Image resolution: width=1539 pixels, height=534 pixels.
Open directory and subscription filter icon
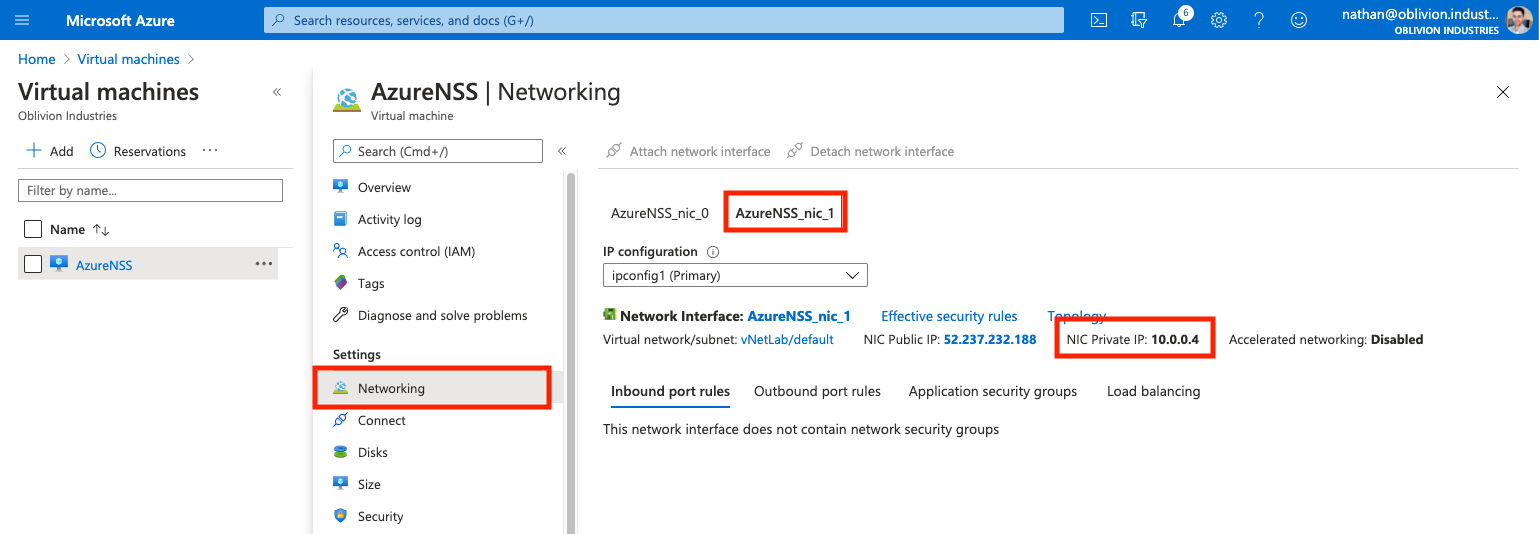point(1138,20)
